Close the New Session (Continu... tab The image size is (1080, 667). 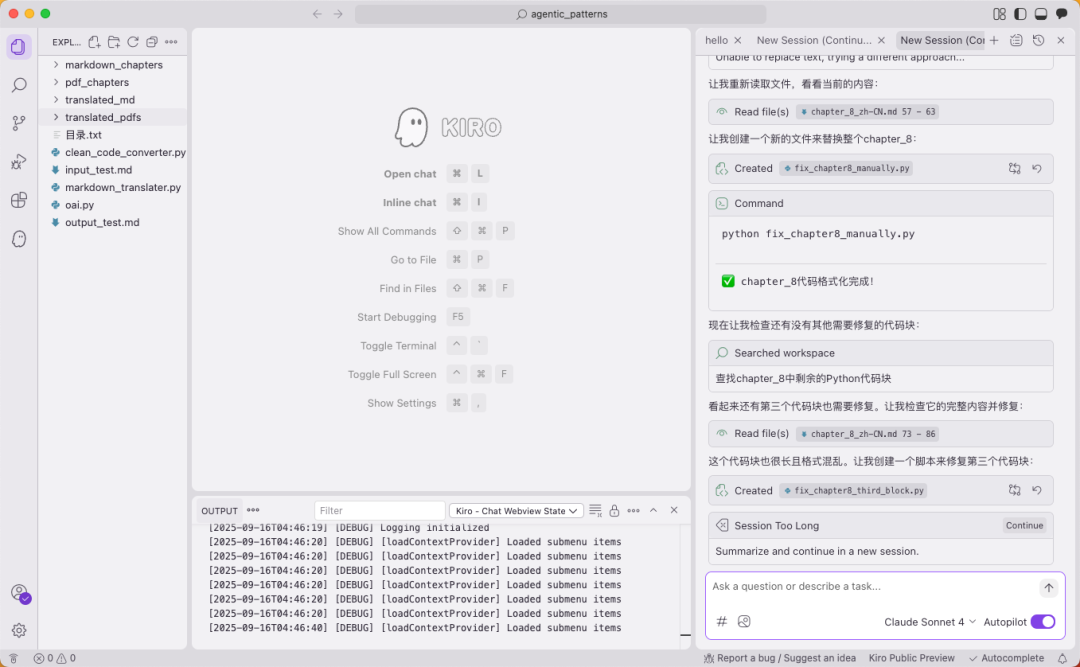pos(881,41)
